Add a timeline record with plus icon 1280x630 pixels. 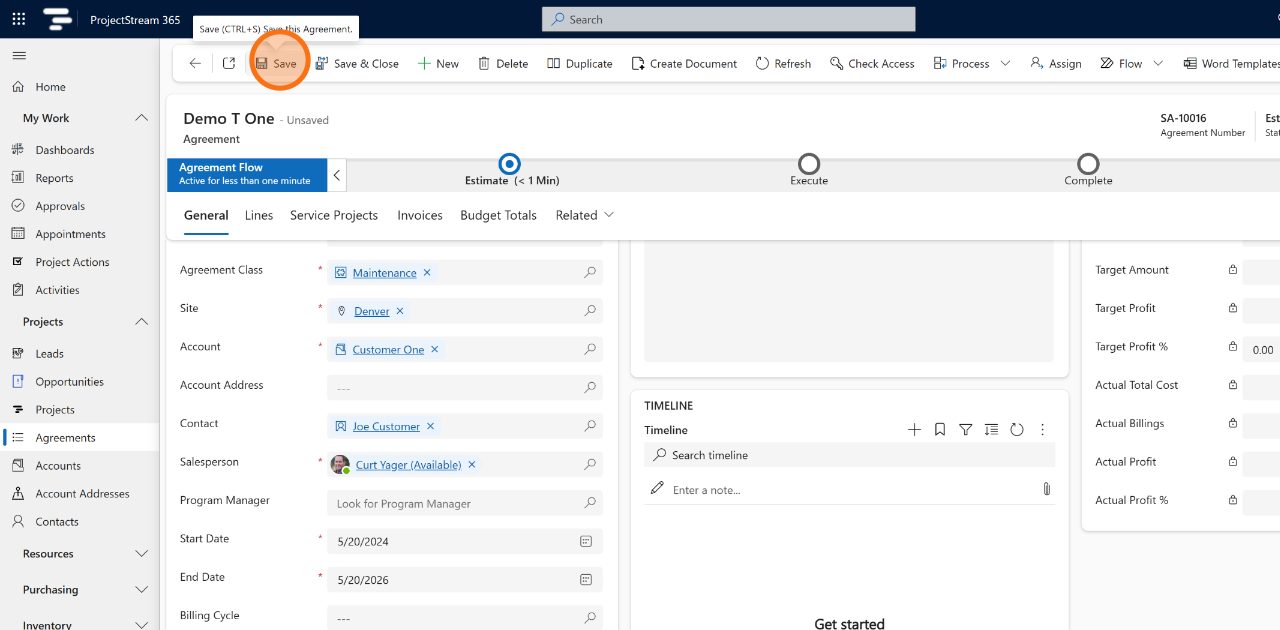coord(914,429)
